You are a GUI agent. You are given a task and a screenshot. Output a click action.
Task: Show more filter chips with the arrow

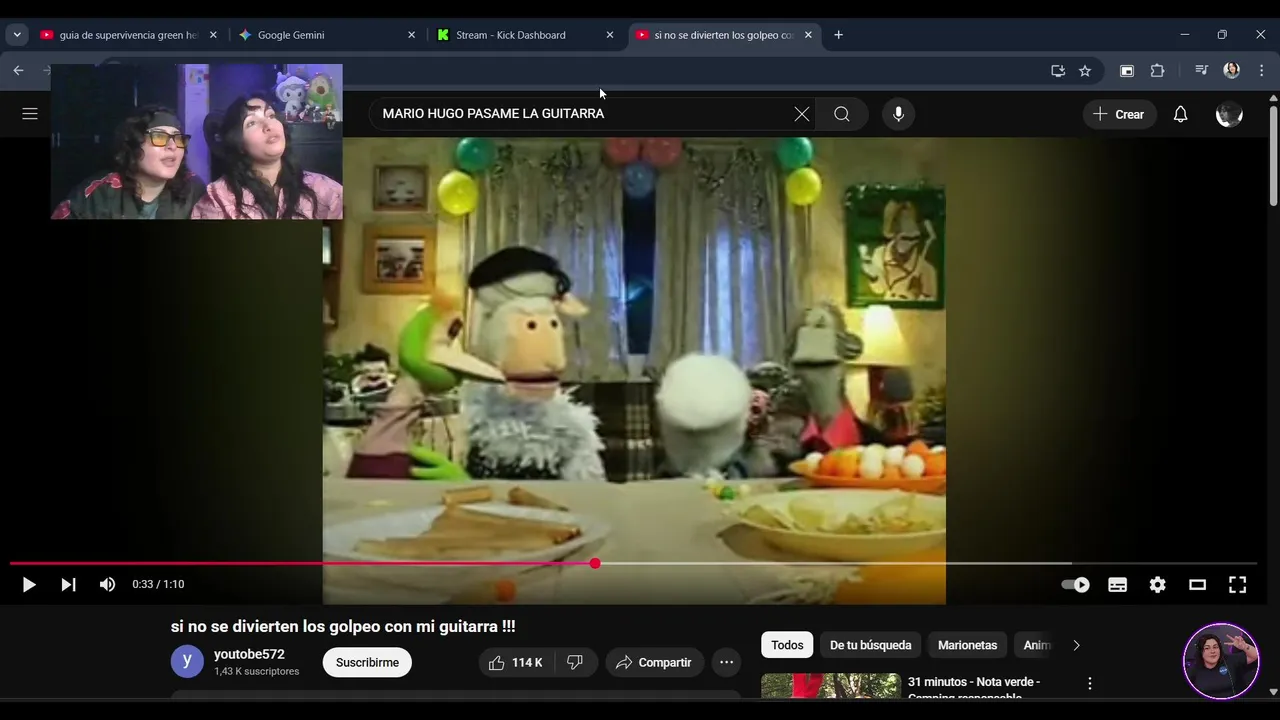coord(1076,645)
